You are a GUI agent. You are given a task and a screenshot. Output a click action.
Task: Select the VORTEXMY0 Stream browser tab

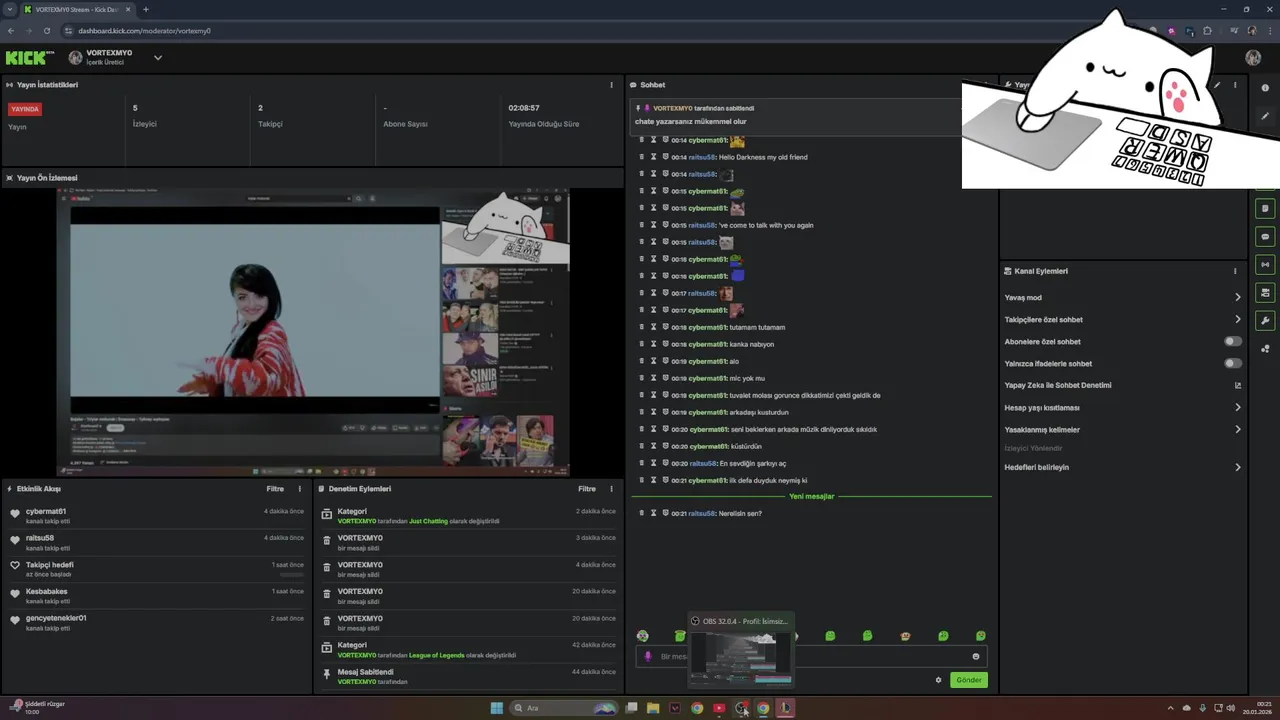[x=77, y=10]
